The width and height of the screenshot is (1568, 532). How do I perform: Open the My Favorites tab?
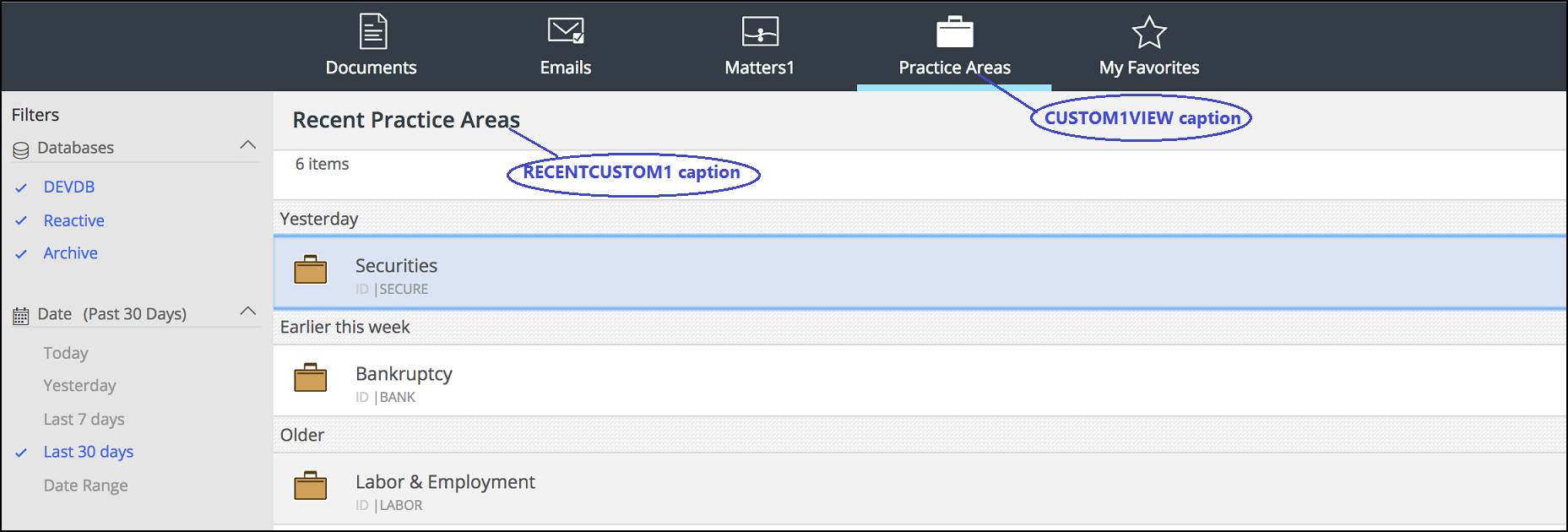(1149, 68)
